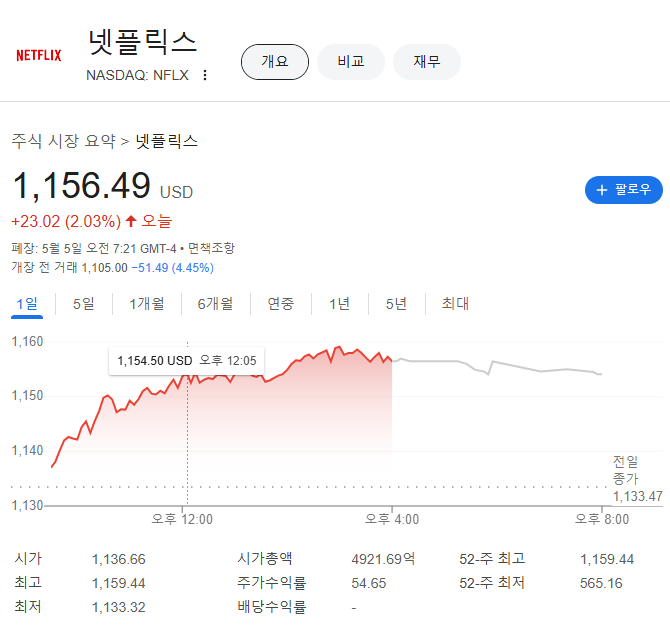Select the 최대 maximum chart range
The height and width of the screenshot is (636, 670).
click(x=455, y=304)
